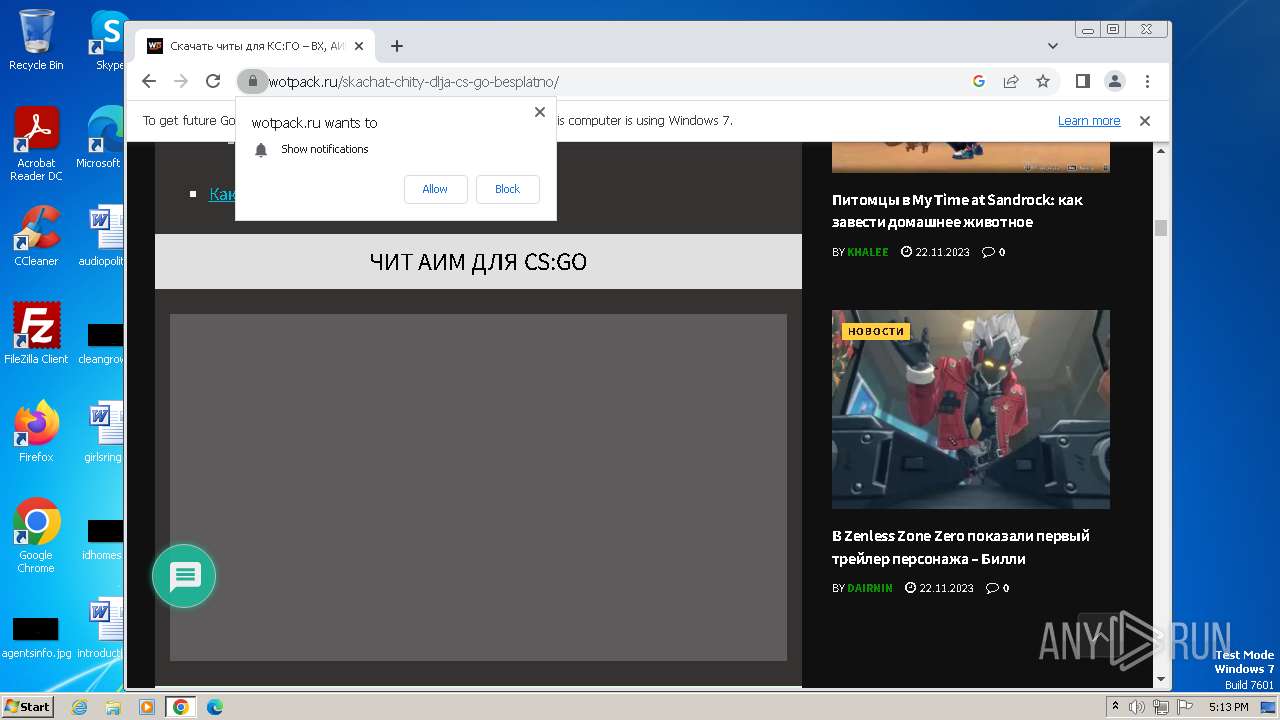Open the Google icon in the address bar
1280x720 pixels.
979,81
